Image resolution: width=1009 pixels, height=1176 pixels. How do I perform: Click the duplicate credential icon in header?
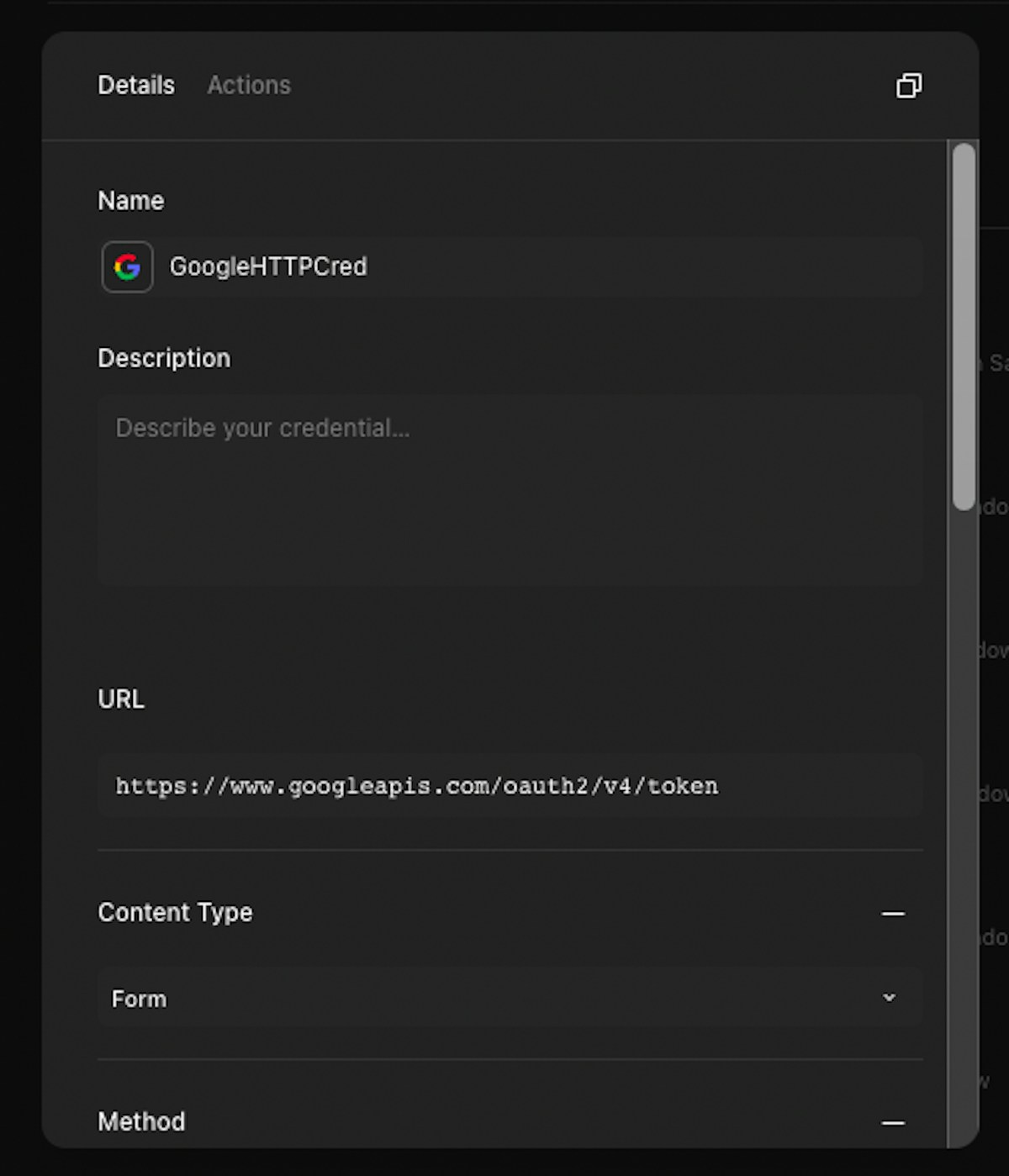(x=909, y=86)
